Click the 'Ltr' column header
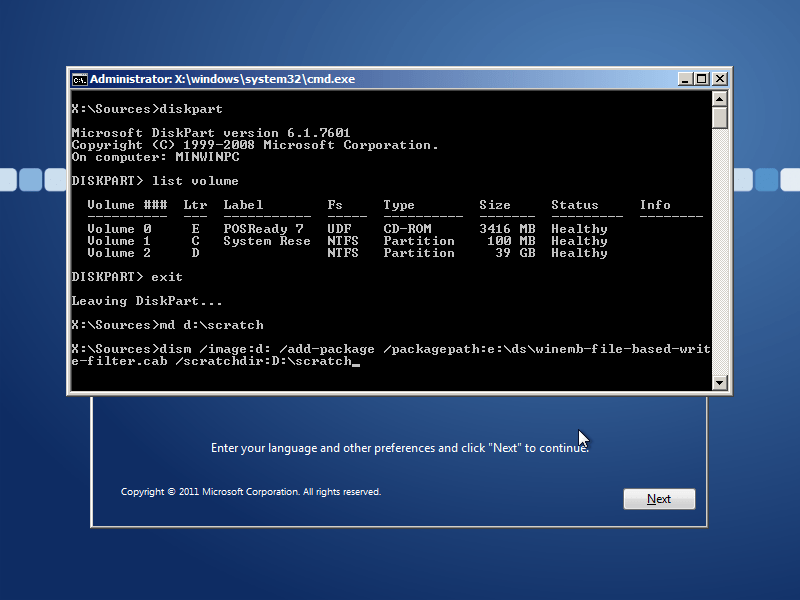The width and height of the screenshot is (800, 600). 195,205
